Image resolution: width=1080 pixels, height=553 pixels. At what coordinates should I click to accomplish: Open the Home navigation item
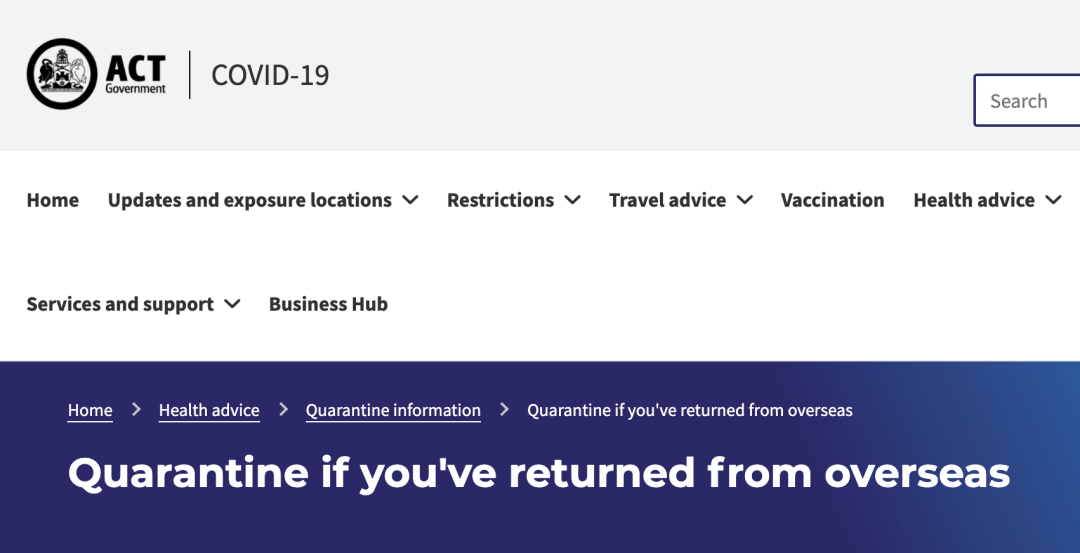[52, 200]
